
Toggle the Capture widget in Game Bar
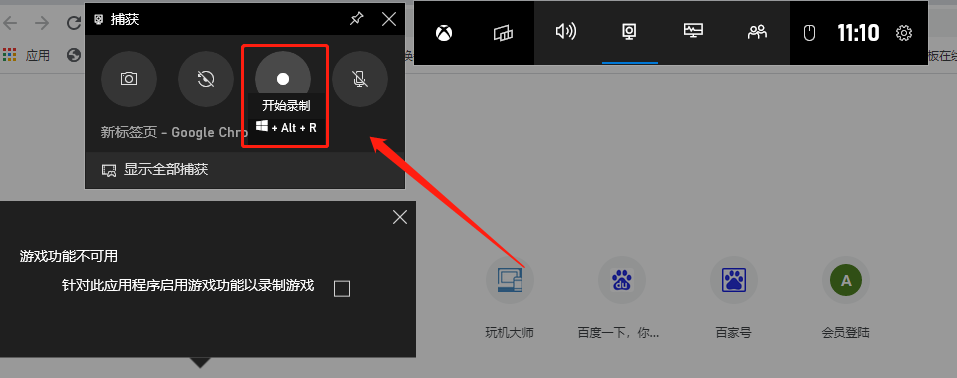click(x=629, y=32)
